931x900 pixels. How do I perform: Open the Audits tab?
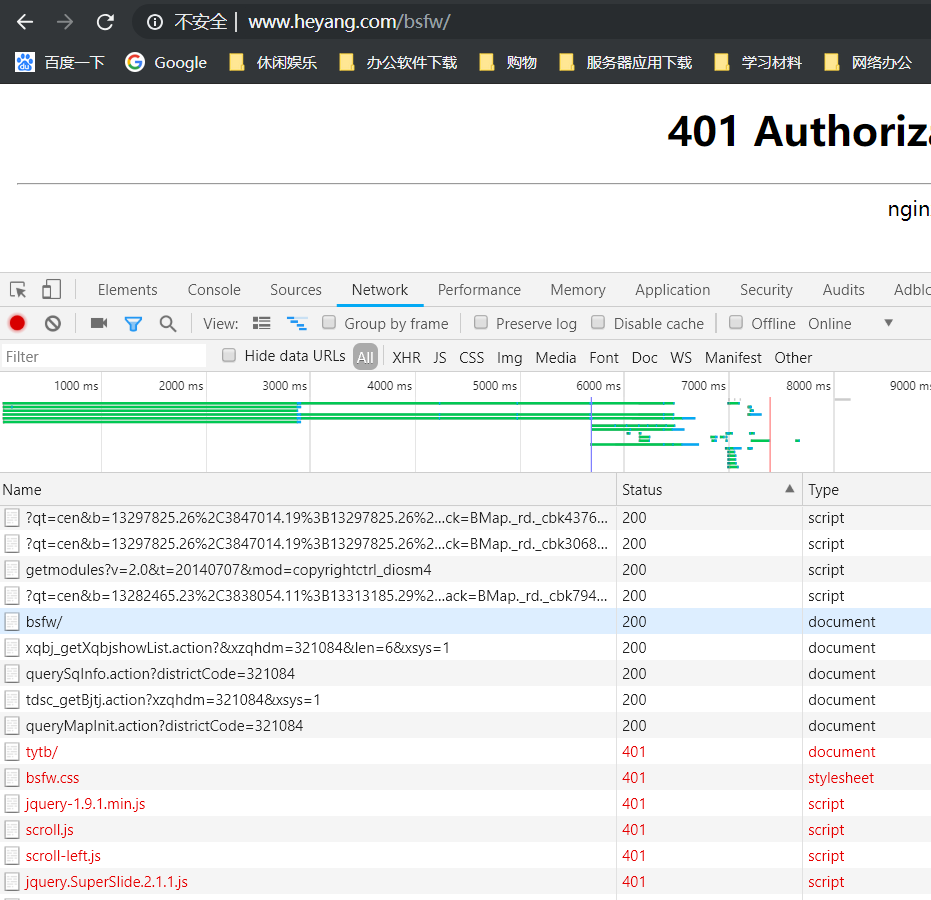[x=844, y=290]
